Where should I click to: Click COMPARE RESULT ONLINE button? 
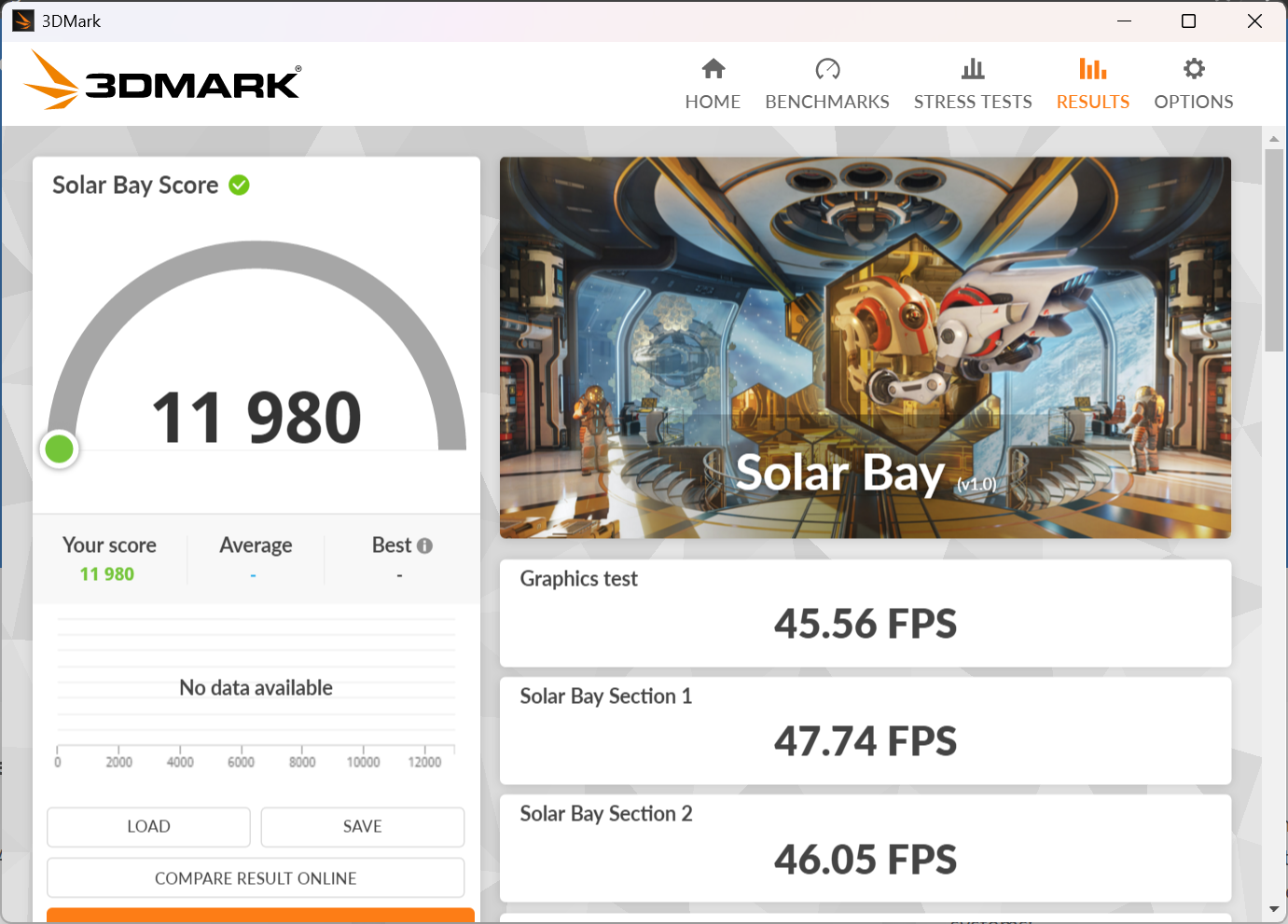click(256, 878)
